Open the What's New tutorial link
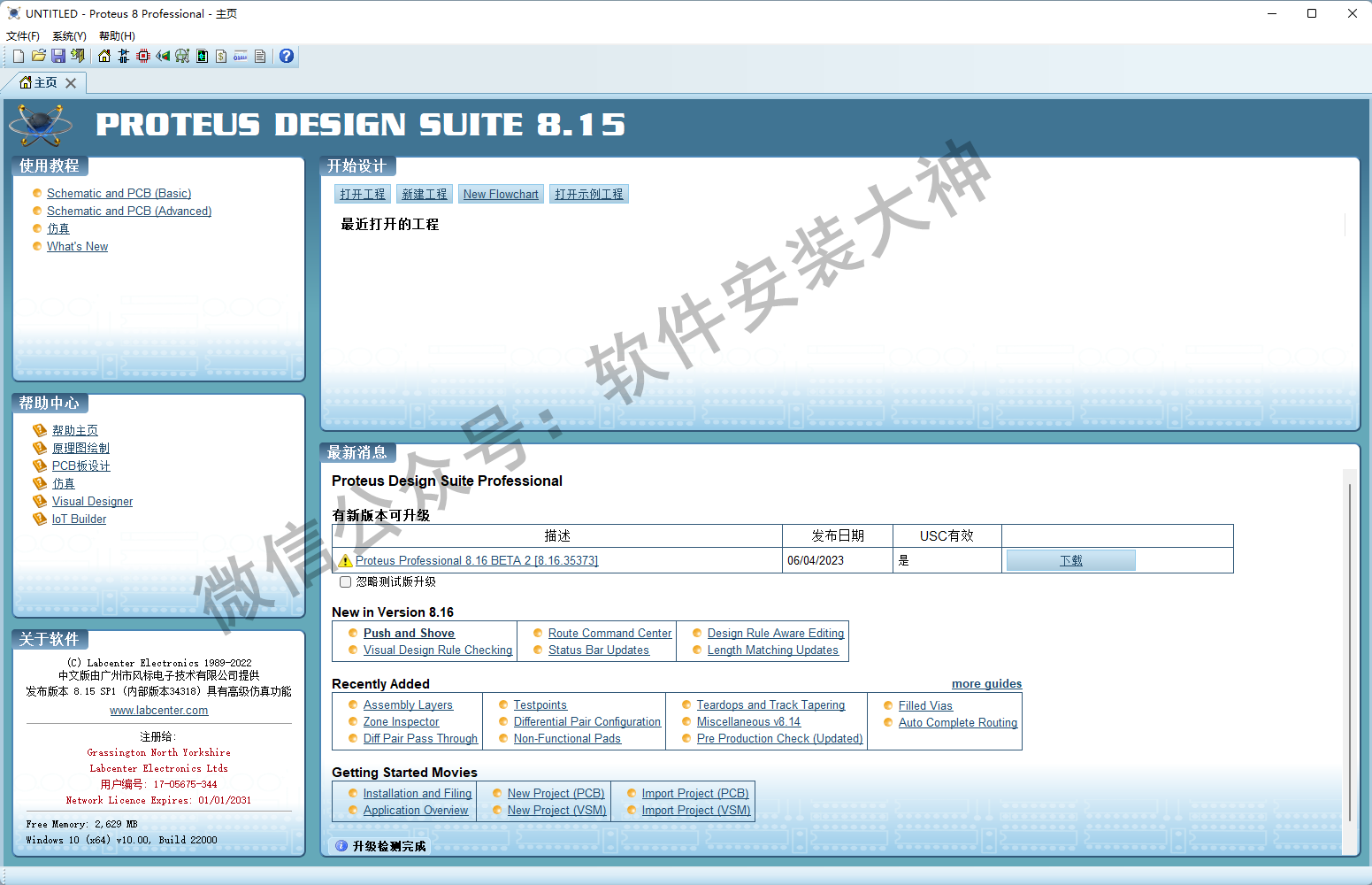Image resolution: width=1372 pixels, height=885 pixels. [77, 246]
